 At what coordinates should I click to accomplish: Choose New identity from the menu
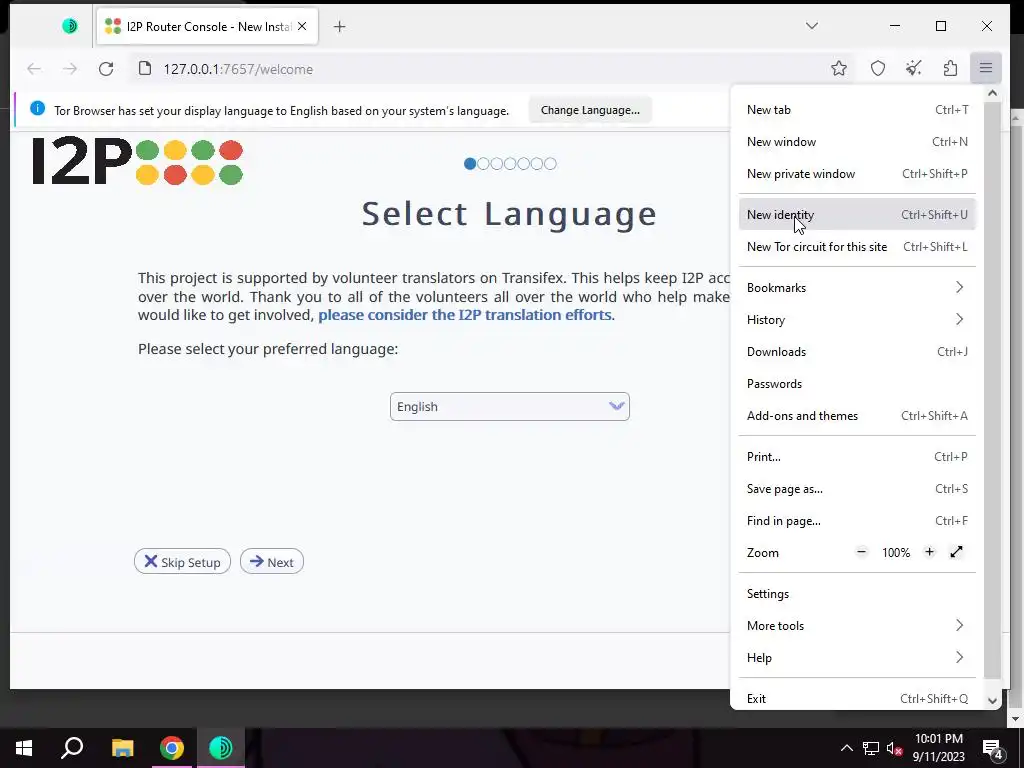(857, 215)
